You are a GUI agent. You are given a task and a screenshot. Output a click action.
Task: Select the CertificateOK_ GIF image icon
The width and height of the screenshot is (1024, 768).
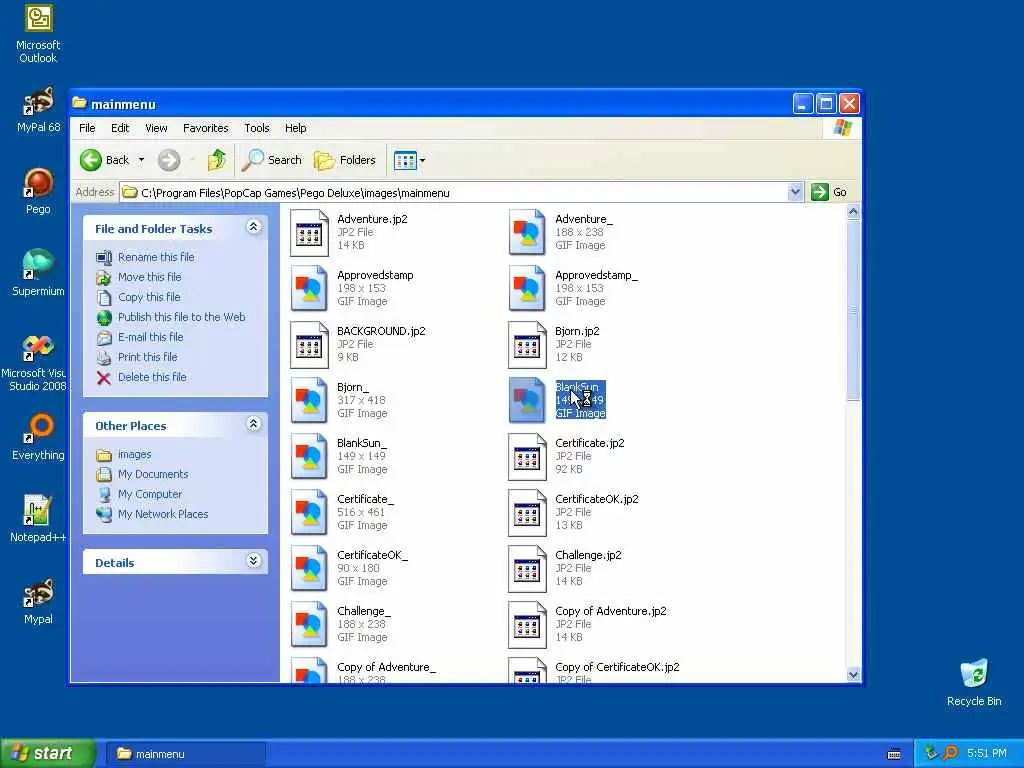[309, 569]
